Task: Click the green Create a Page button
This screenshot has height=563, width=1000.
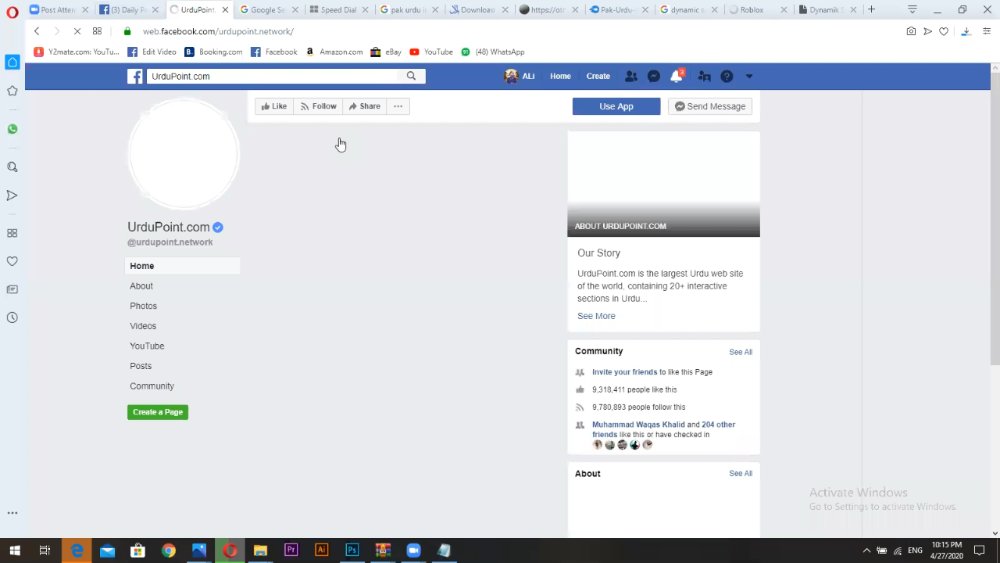Action: coord(158,412)
